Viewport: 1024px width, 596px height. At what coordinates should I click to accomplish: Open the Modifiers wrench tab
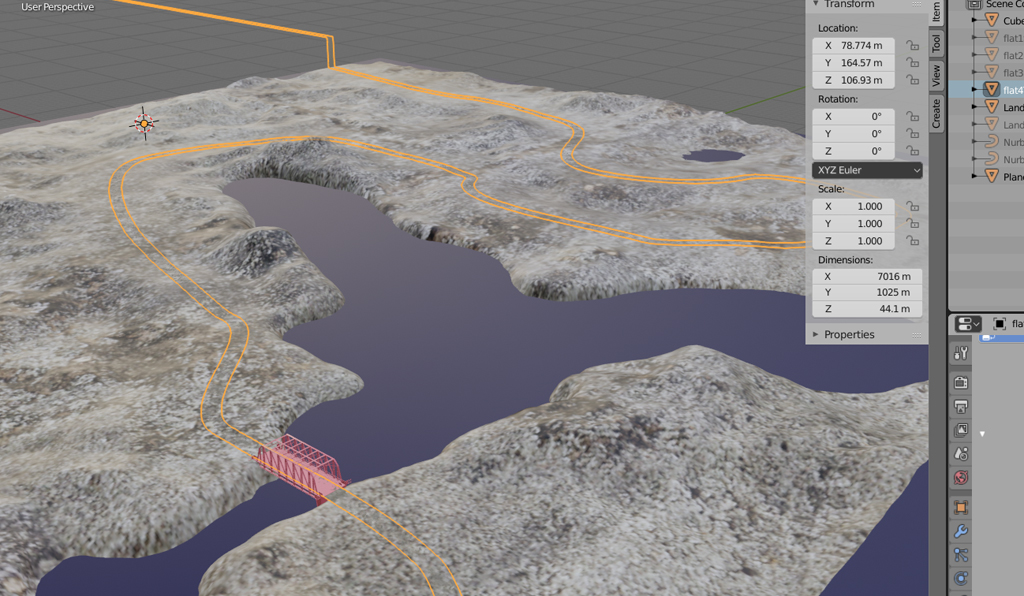pos(961,531)
